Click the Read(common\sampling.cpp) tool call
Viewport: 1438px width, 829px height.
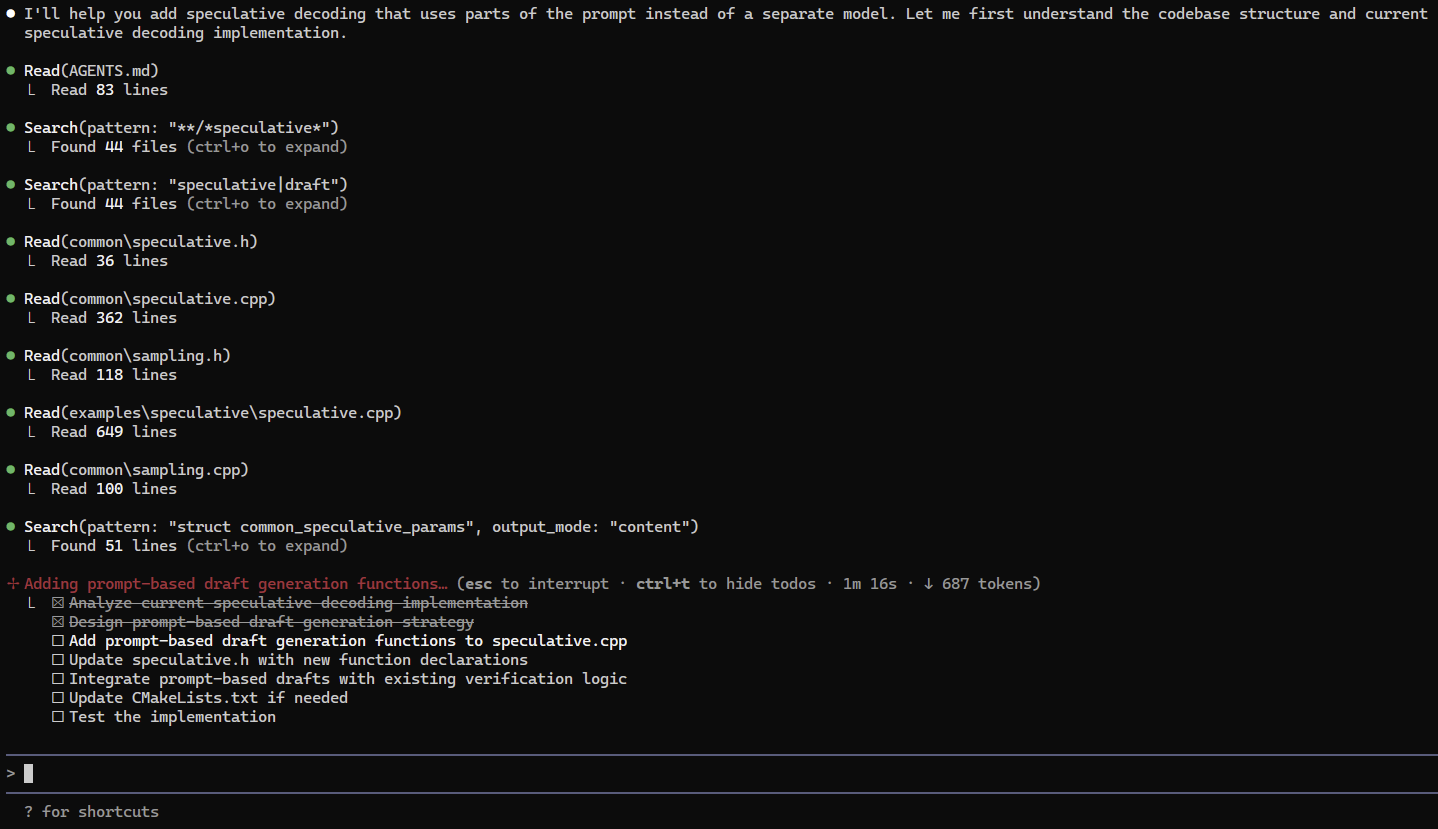137,470
